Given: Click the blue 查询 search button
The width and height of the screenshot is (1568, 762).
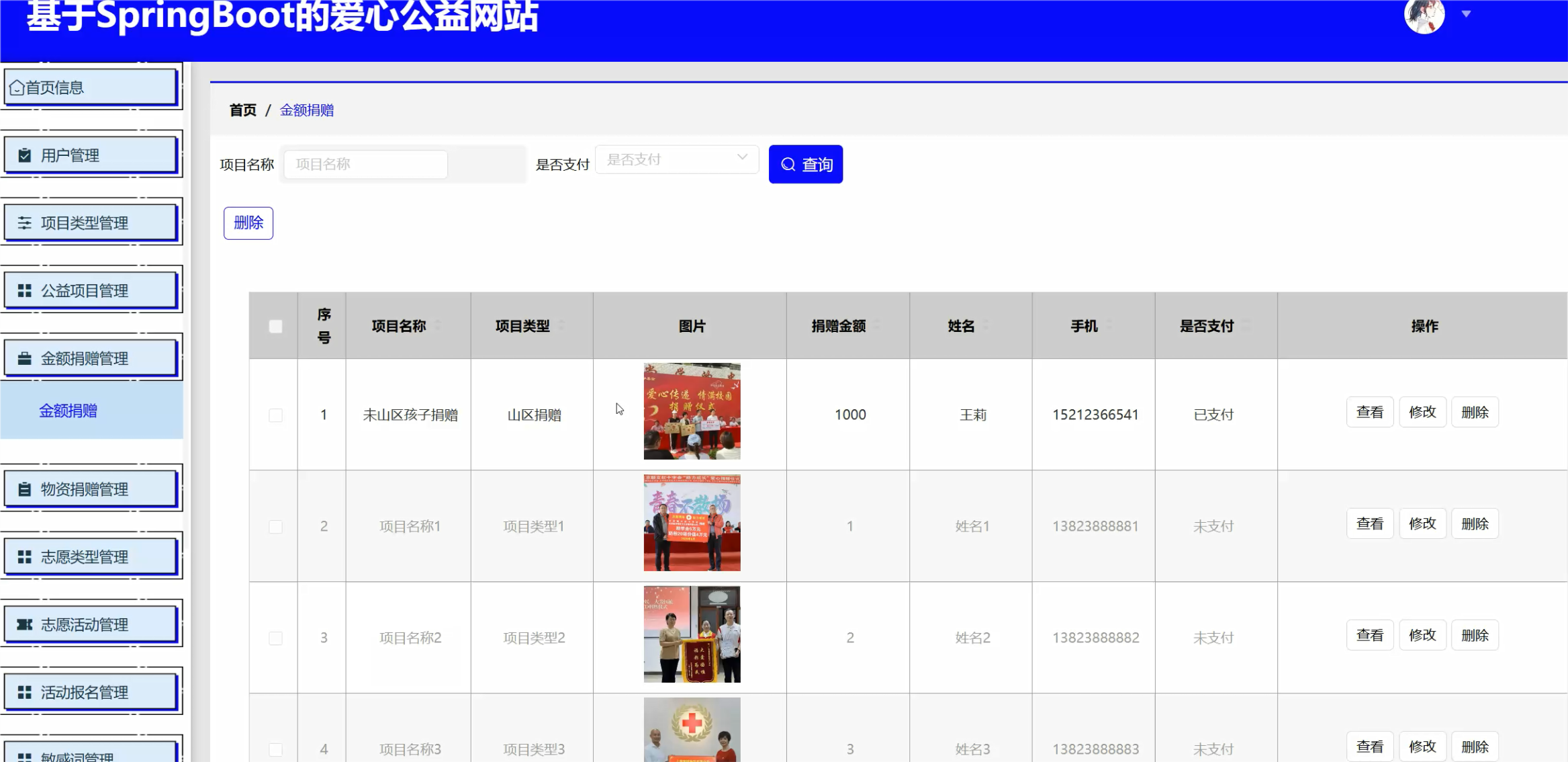Looking at the screenshot, I should pyautogui.click(x=805, y=165).
